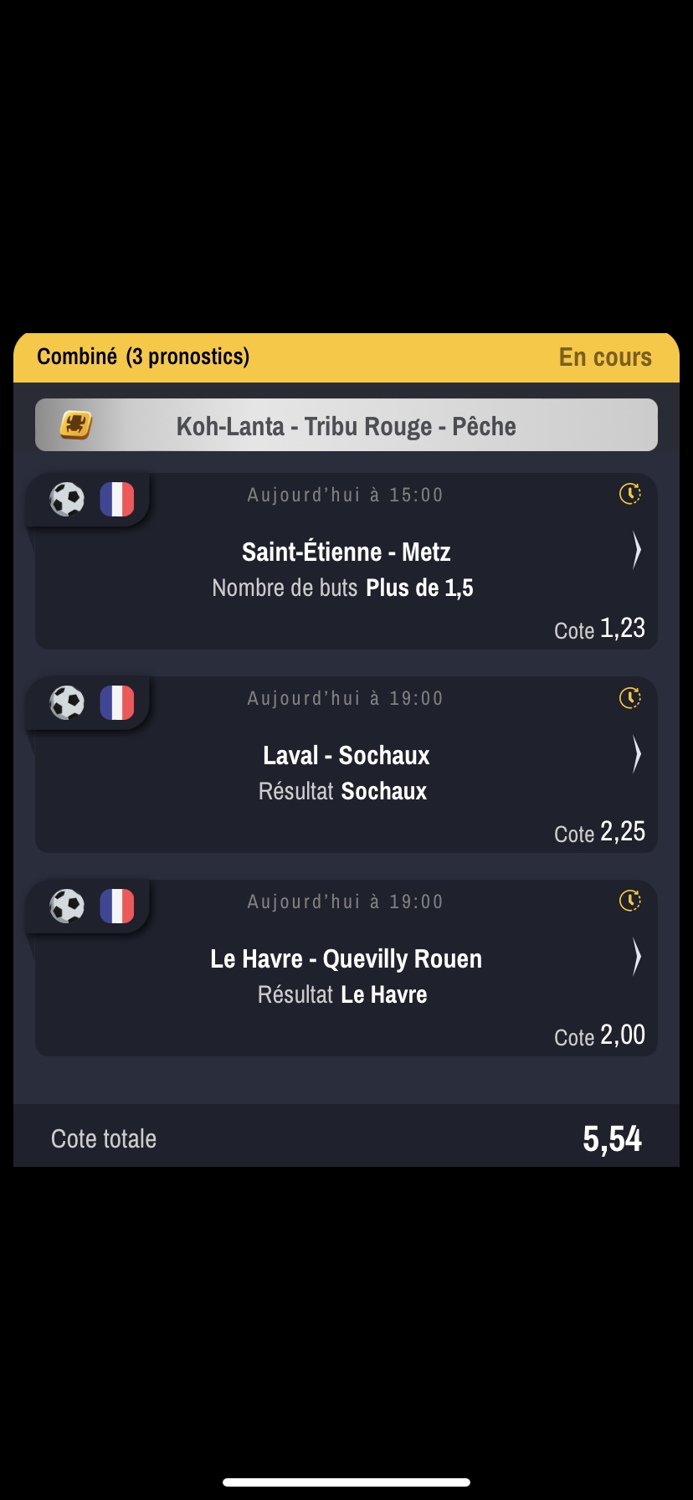Expand the Saint-Étienne - Metz bet chevron
Image resolution: width=693 pixels, height=1500 pixels.
(x=636, y=550)
